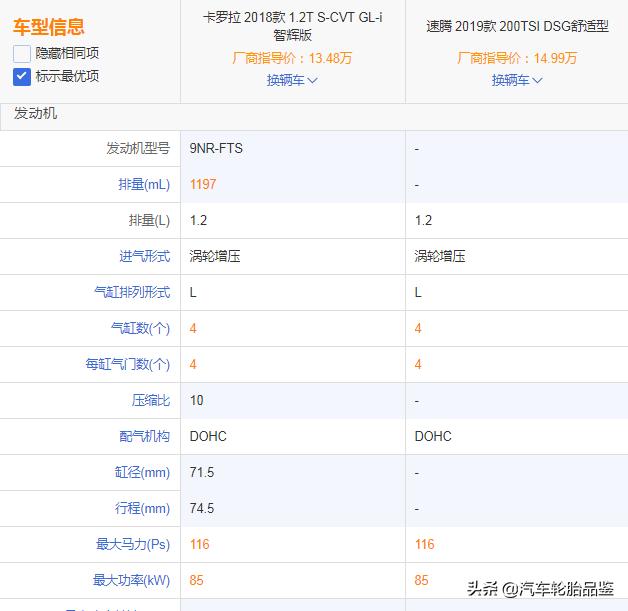This screenshot has width=628, height=611.
Task: Click the 配气机构 parameter link
Action: point(145,436)
